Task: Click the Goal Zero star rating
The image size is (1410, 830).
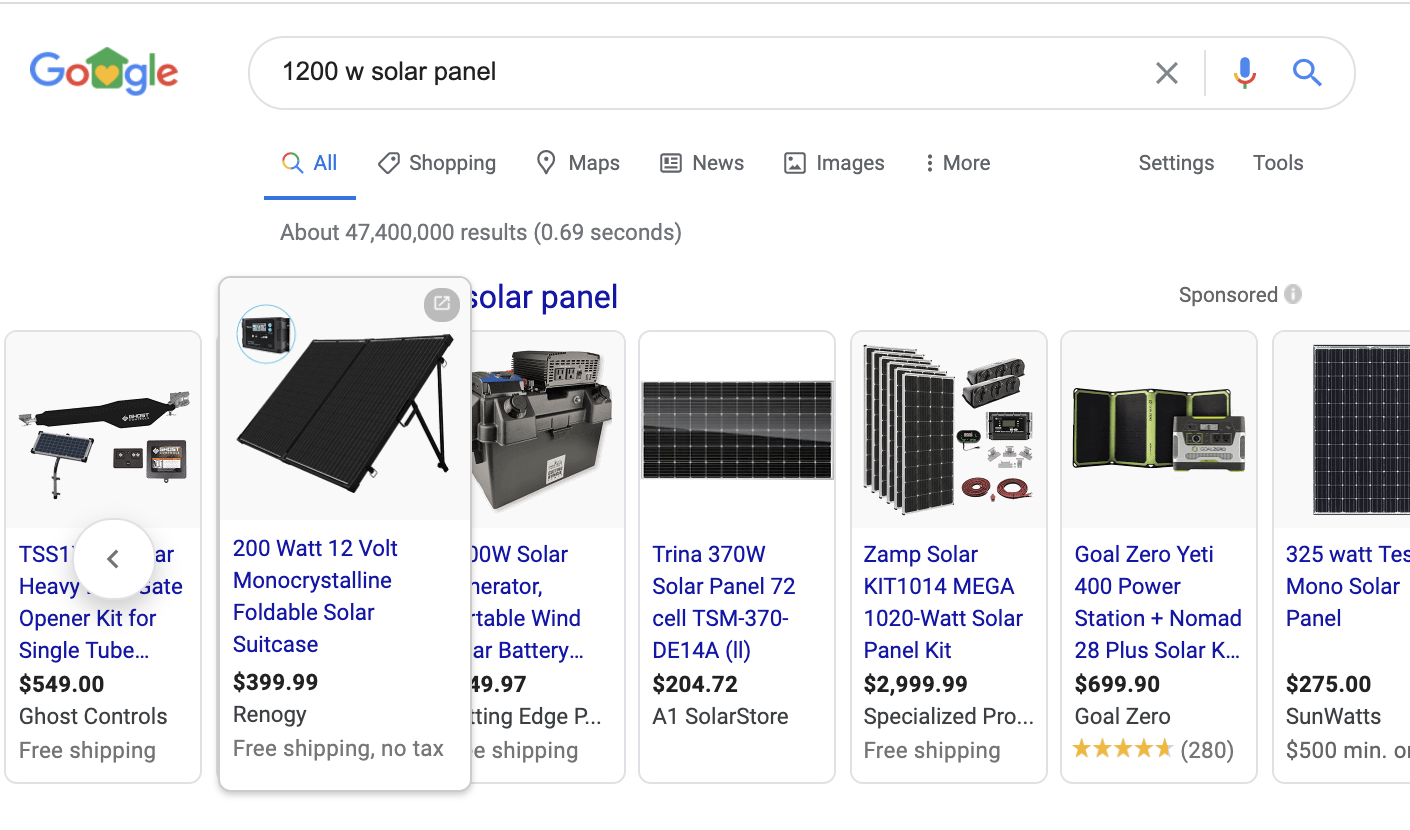Action: coord(1123,747)
